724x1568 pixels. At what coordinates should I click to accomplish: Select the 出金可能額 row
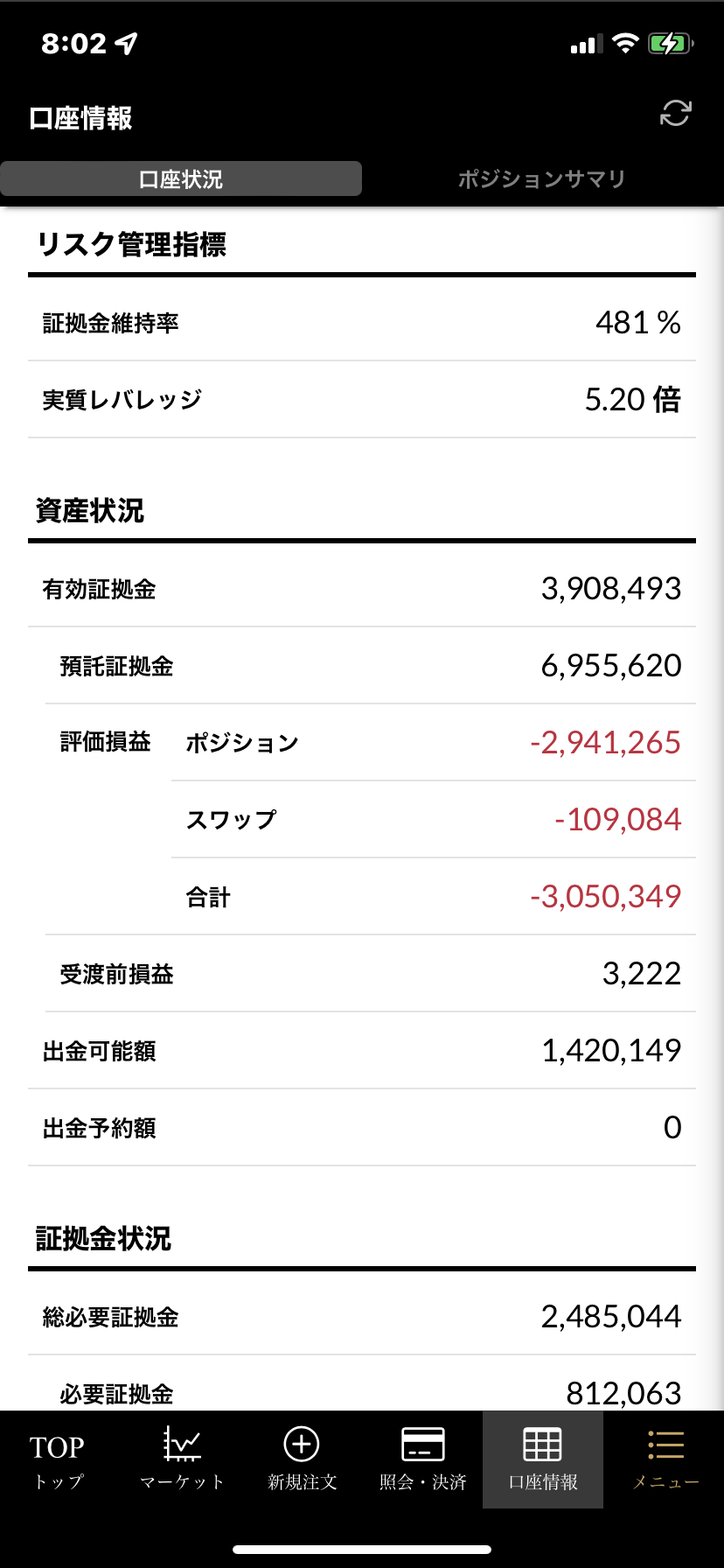[x=362, y=1051]
